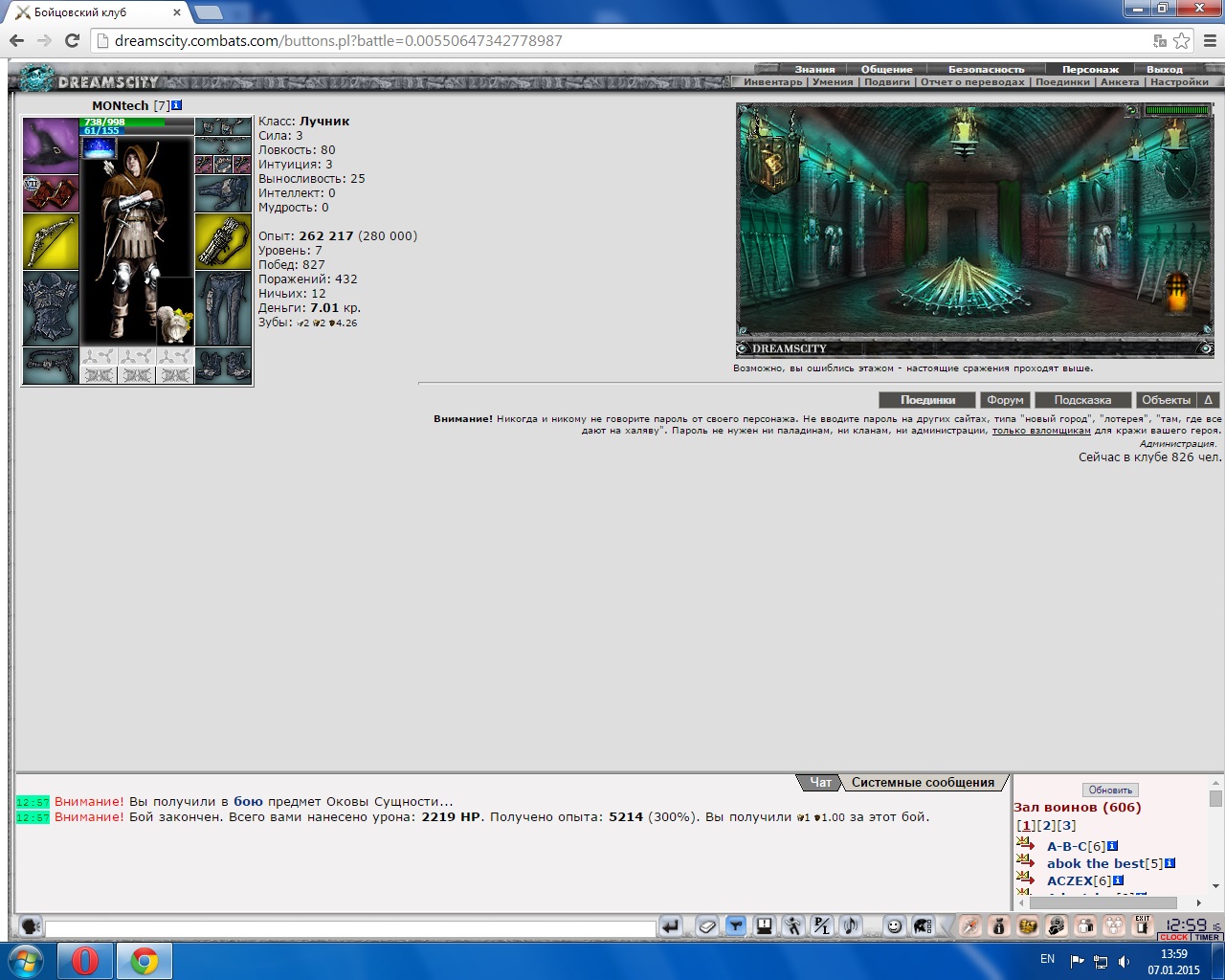The image size is (1225, 980).
Task: Open the money bag icon
Action: (x=999, y=925)
